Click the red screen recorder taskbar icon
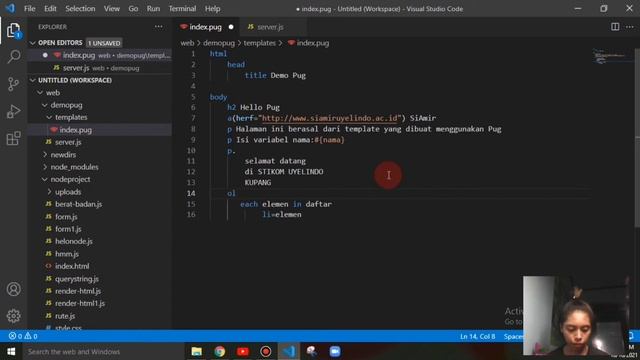 266,351
